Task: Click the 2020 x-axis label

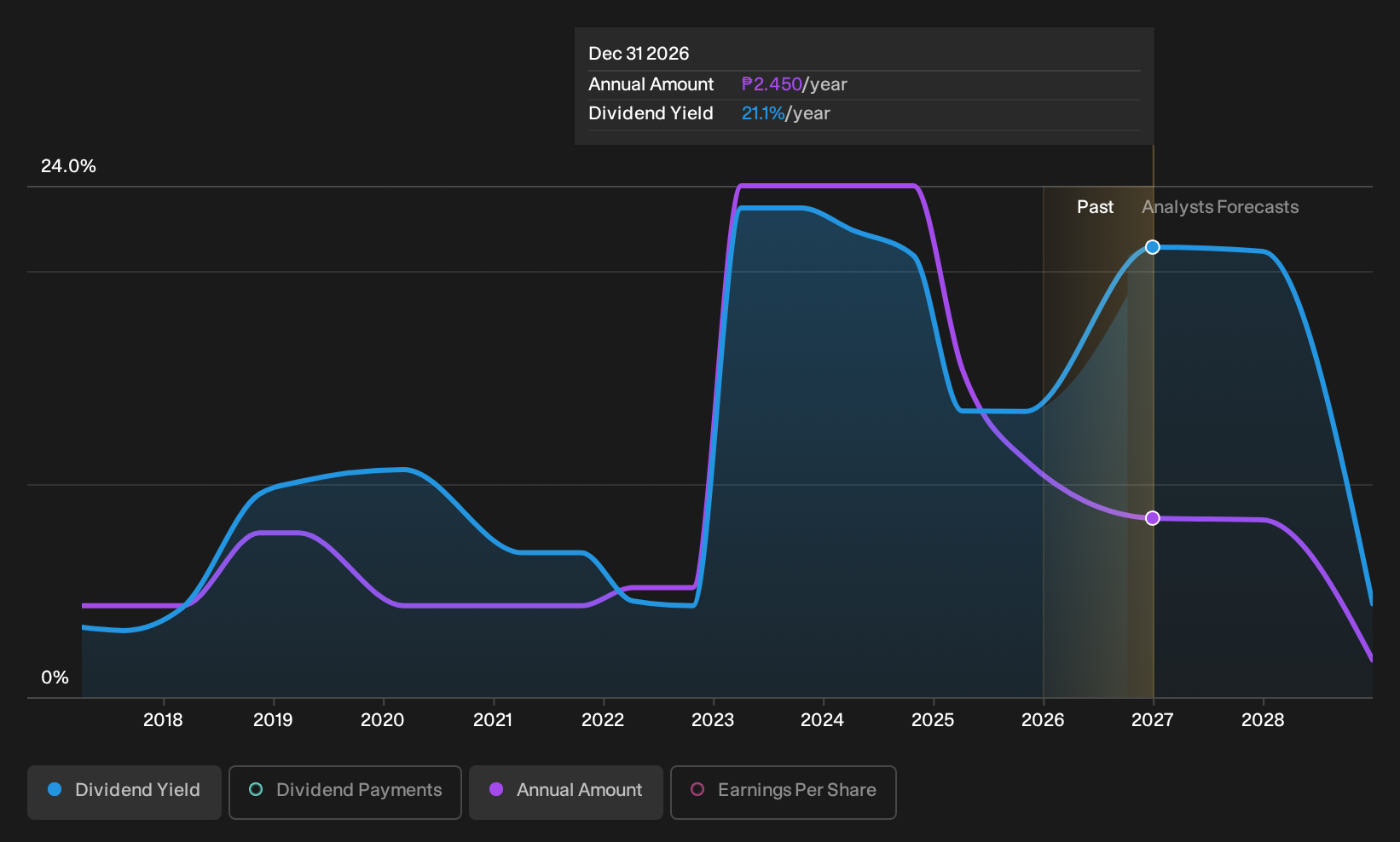Action: click(383, 720)
